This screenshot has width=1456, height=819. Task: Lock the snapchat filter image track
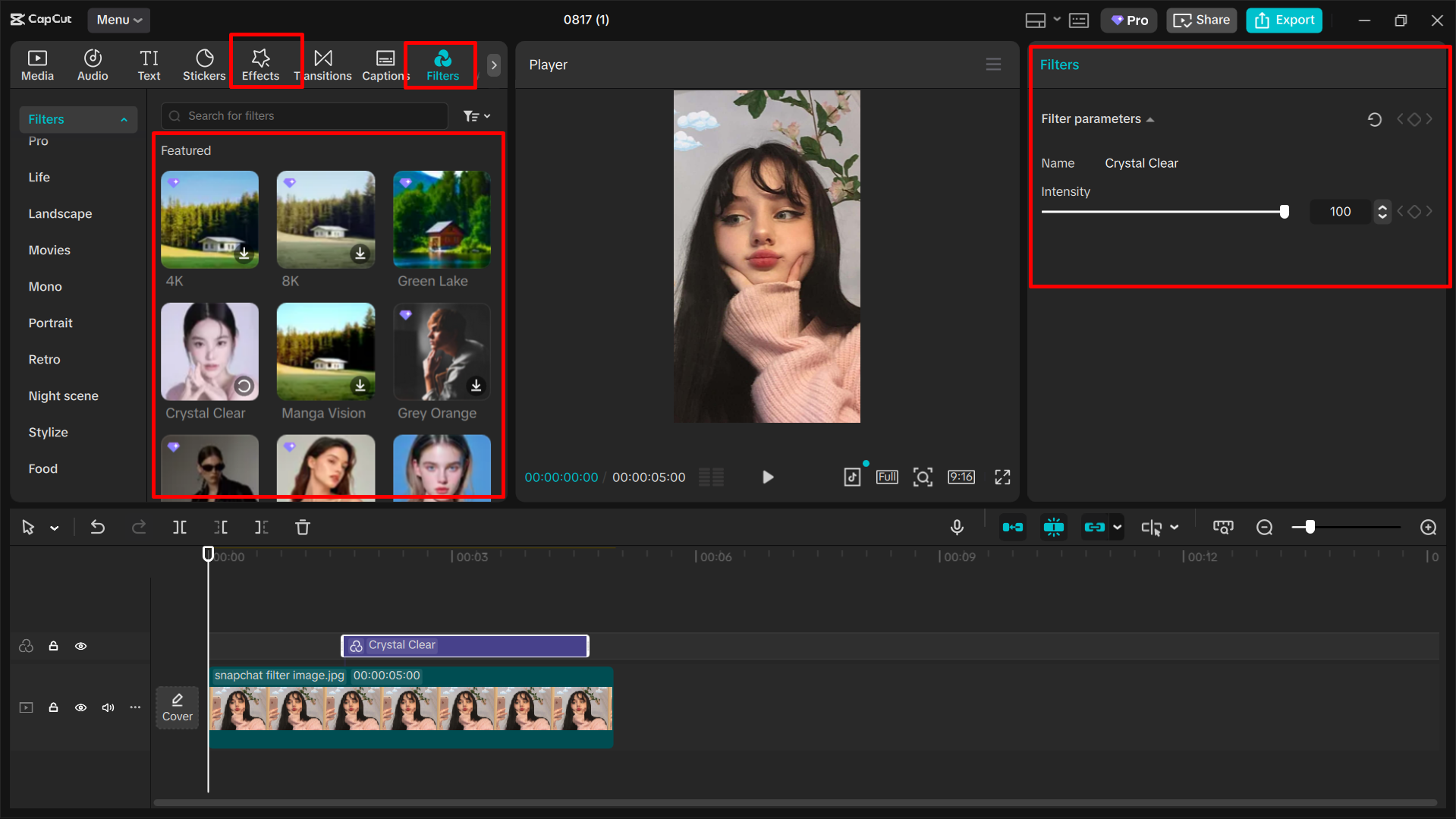(53, 707)
